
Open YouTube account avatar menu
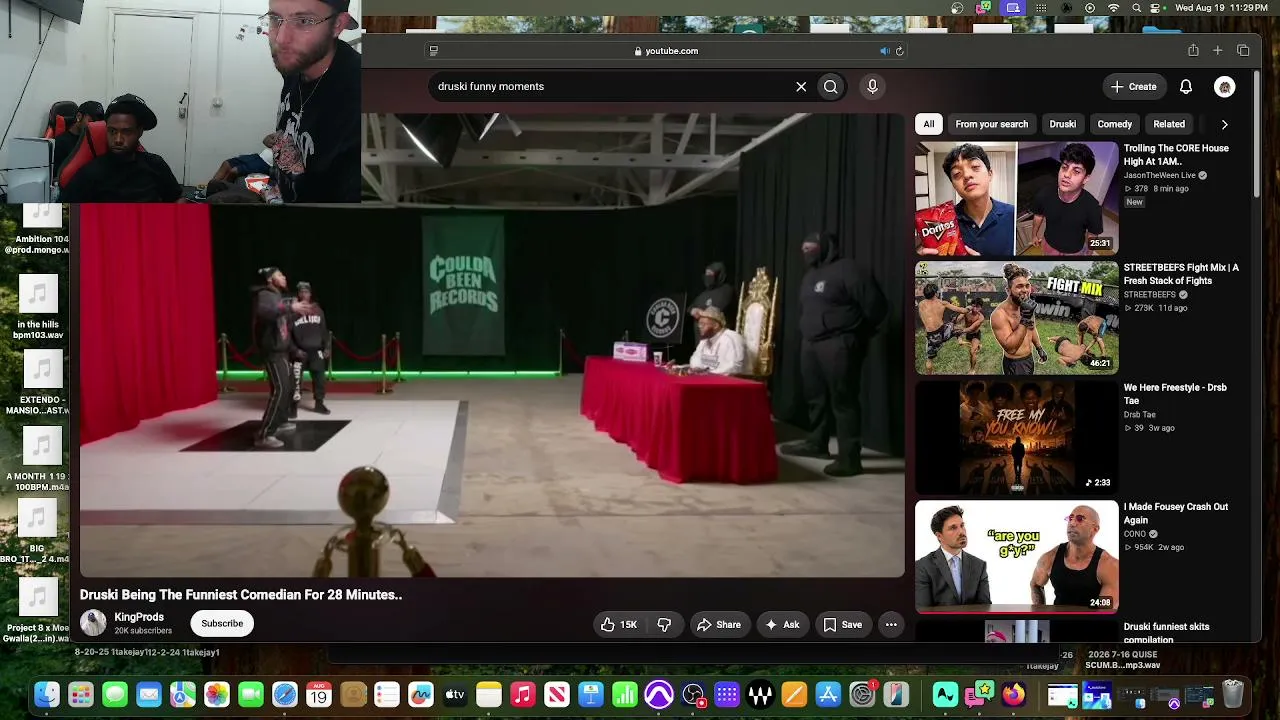point(1224,87)
